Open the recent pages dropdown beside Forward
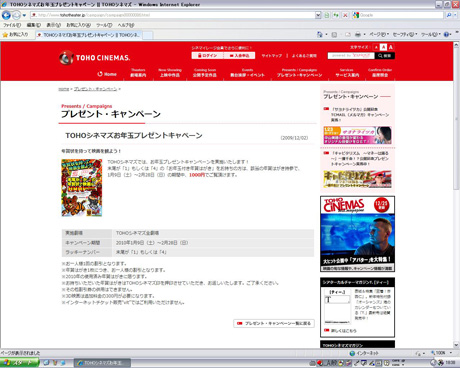 [x=24, y=15]
